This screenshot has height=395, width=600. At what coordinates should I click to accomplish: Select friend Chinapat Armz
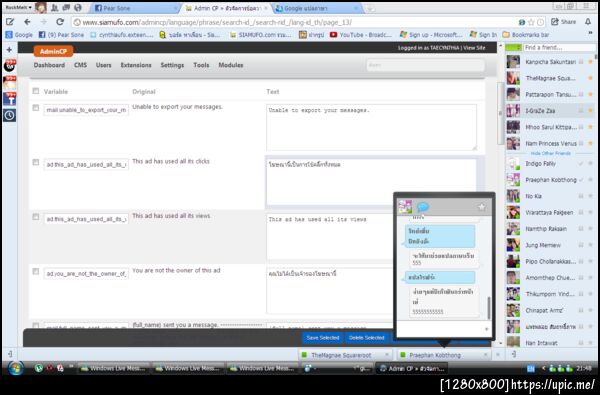pos(550,310)
